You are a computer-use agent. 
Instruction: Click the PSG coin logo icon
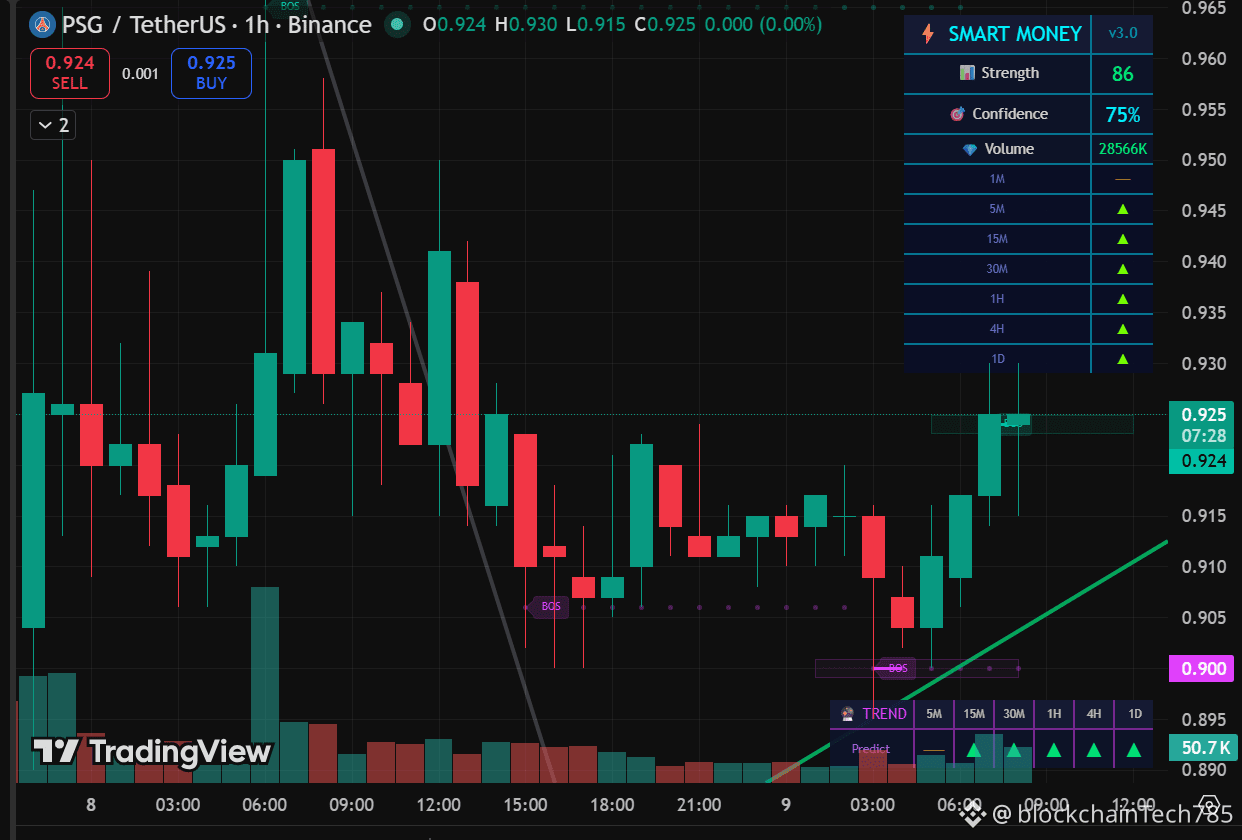[x=42, y=24]
